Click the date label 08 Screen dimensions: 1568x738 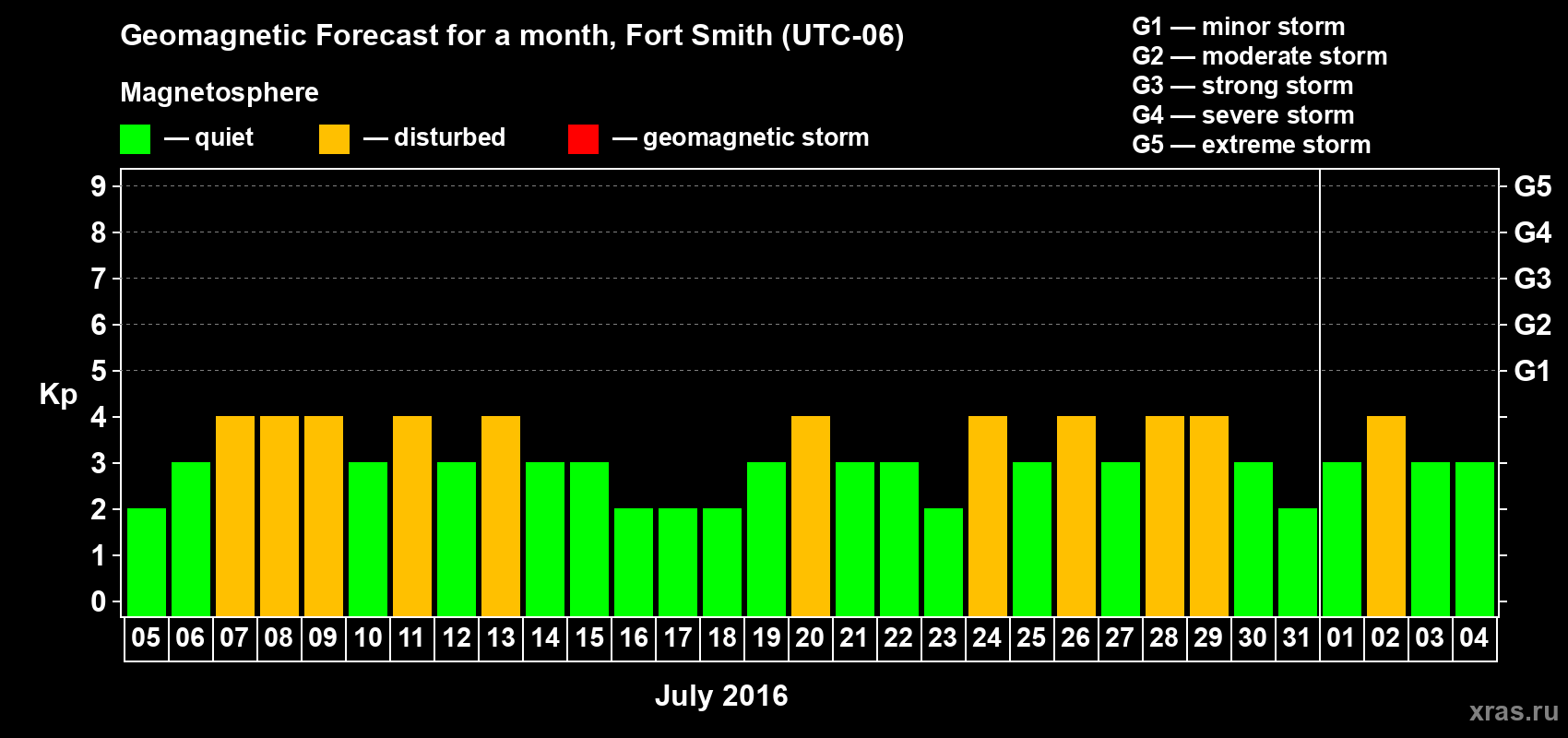pos(279,638)
